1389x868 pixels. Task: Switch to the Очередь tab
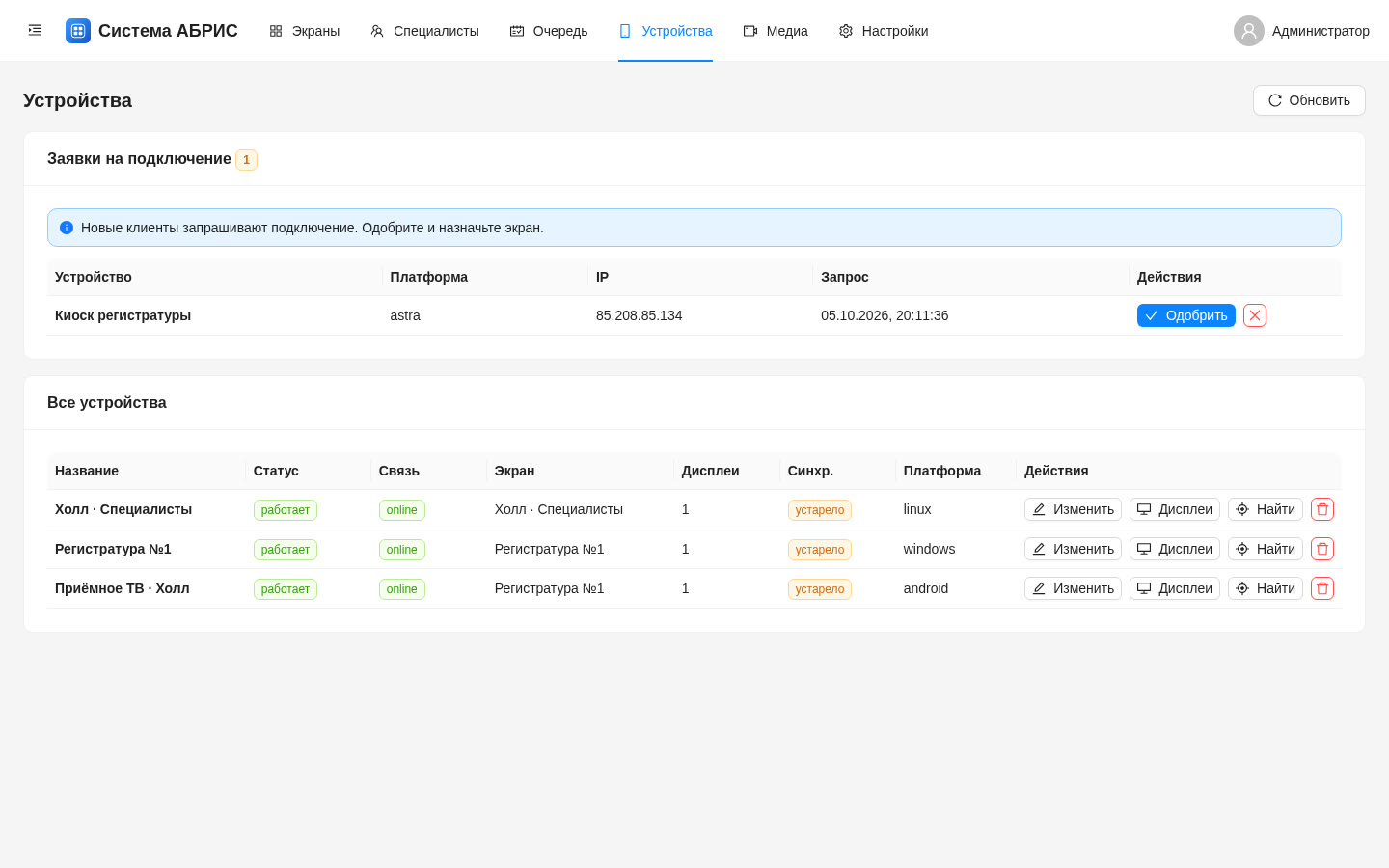point(549,31)
